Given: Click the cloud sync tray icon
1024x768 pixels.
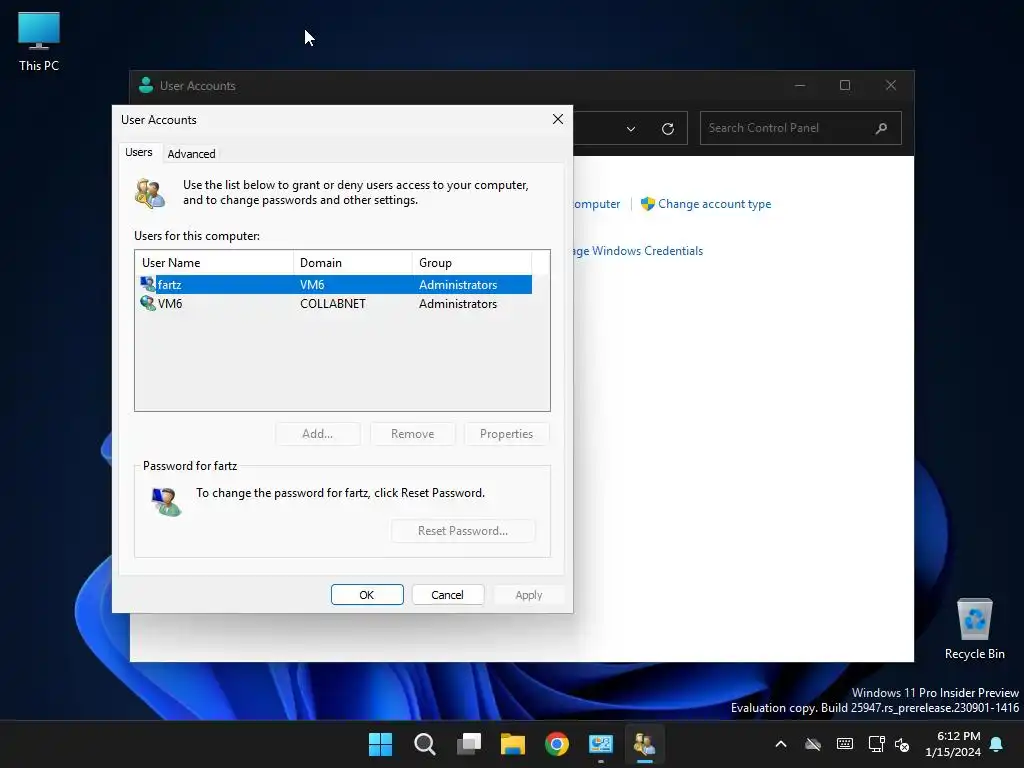Looking at the screenshot, I should coord(812,744).
